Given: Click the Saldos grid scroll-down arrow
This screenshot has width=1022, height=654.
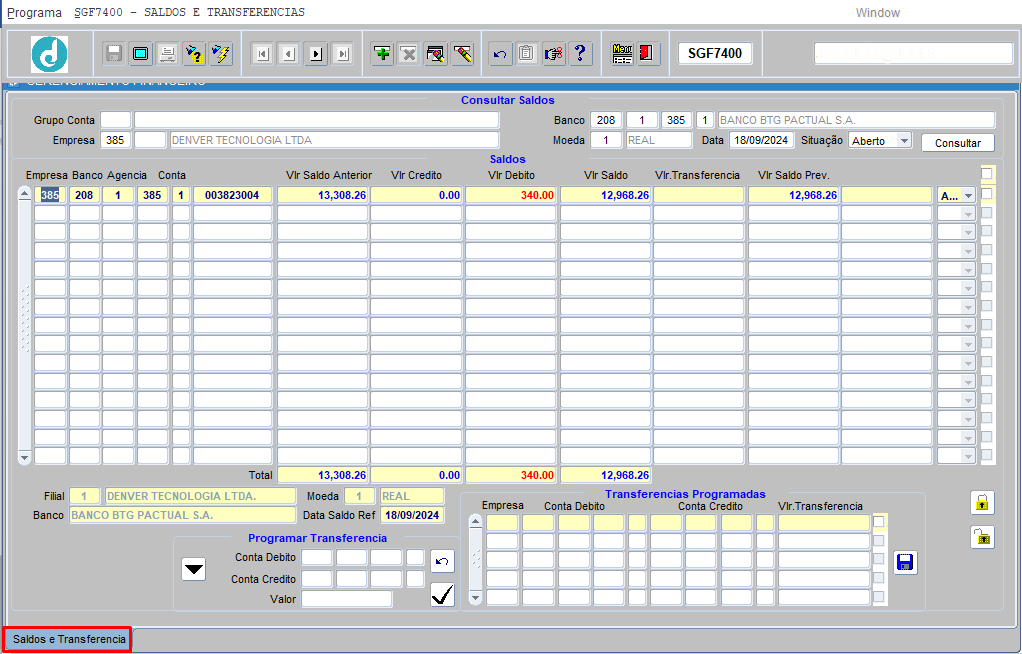Looking at the screenshot, I should (x=24, y=458).
